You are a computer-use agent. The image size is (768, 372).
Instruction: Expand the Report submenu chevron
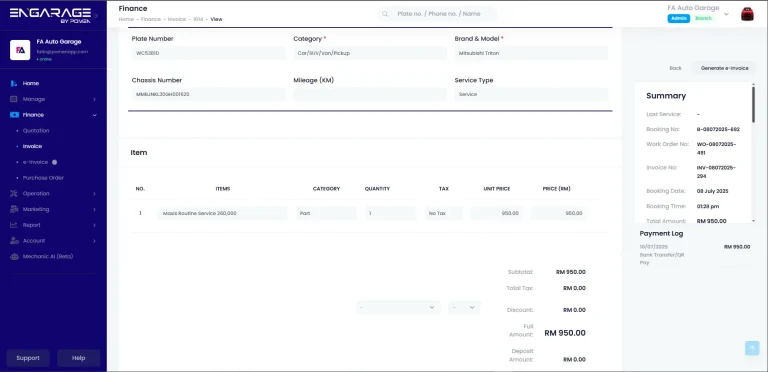pos(95,225)
